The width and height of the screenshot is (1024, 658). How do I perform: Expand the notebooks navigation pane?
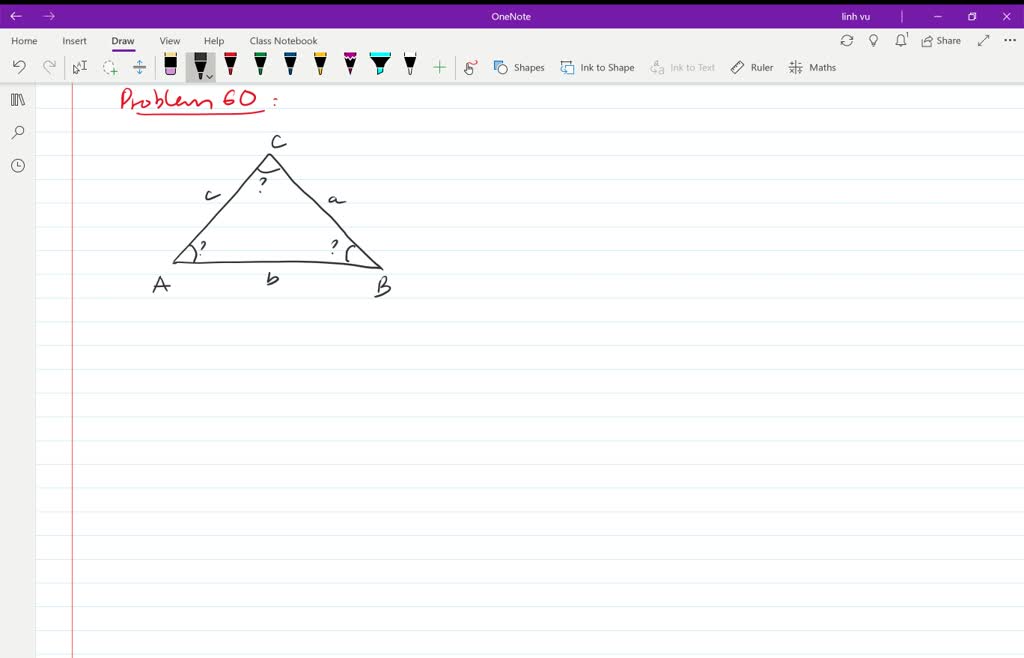click(x=17, y=99)
